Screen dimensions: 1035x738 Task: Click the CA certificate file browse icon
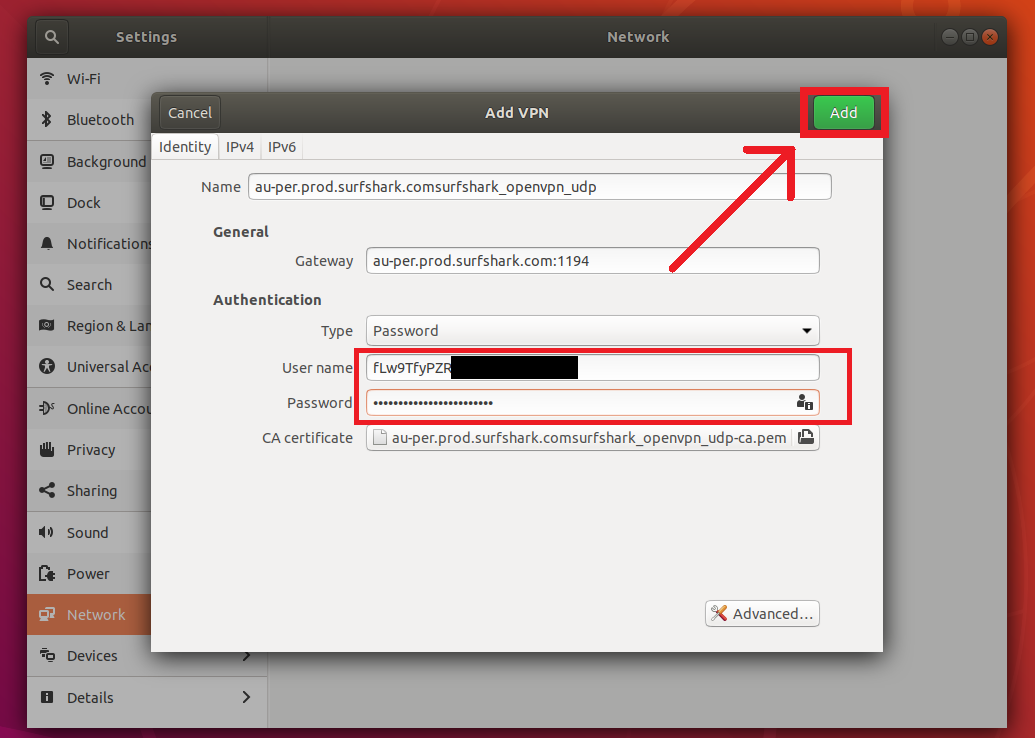[x=806, y=437]
